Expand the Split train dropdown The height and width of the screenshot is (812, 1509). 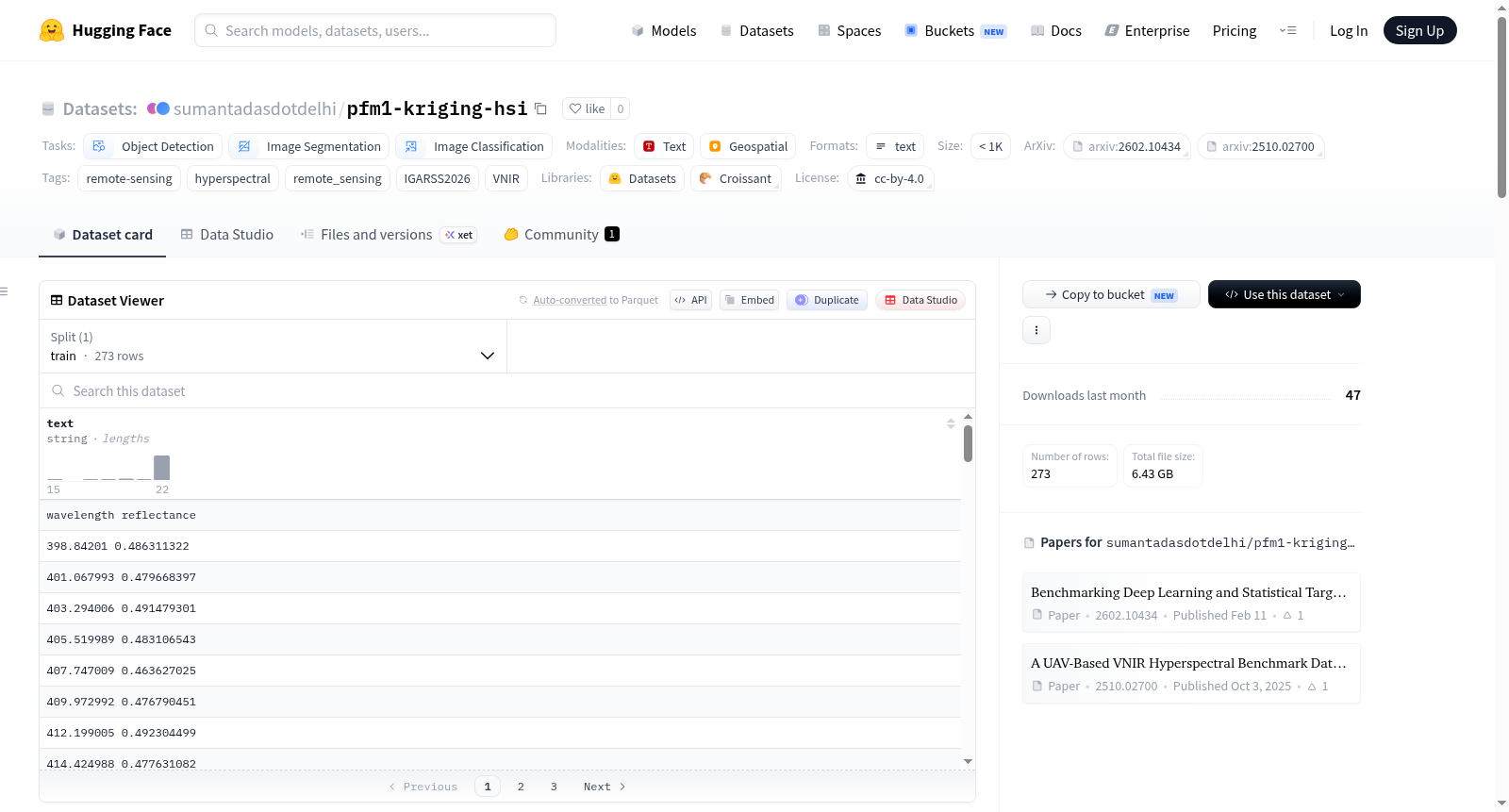pos(273,346)
